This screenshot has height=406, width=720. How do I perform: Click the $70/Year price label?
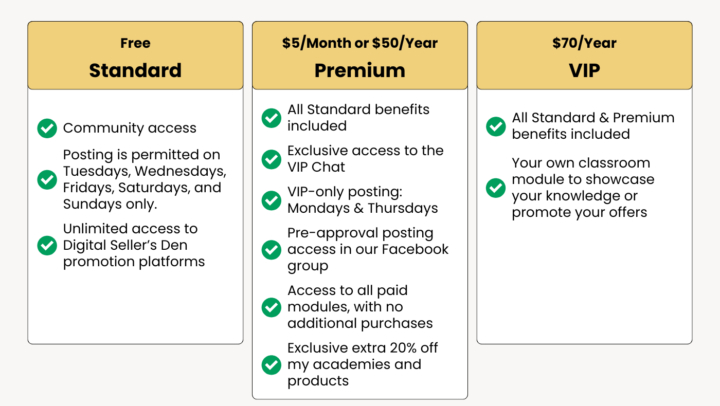584,43
